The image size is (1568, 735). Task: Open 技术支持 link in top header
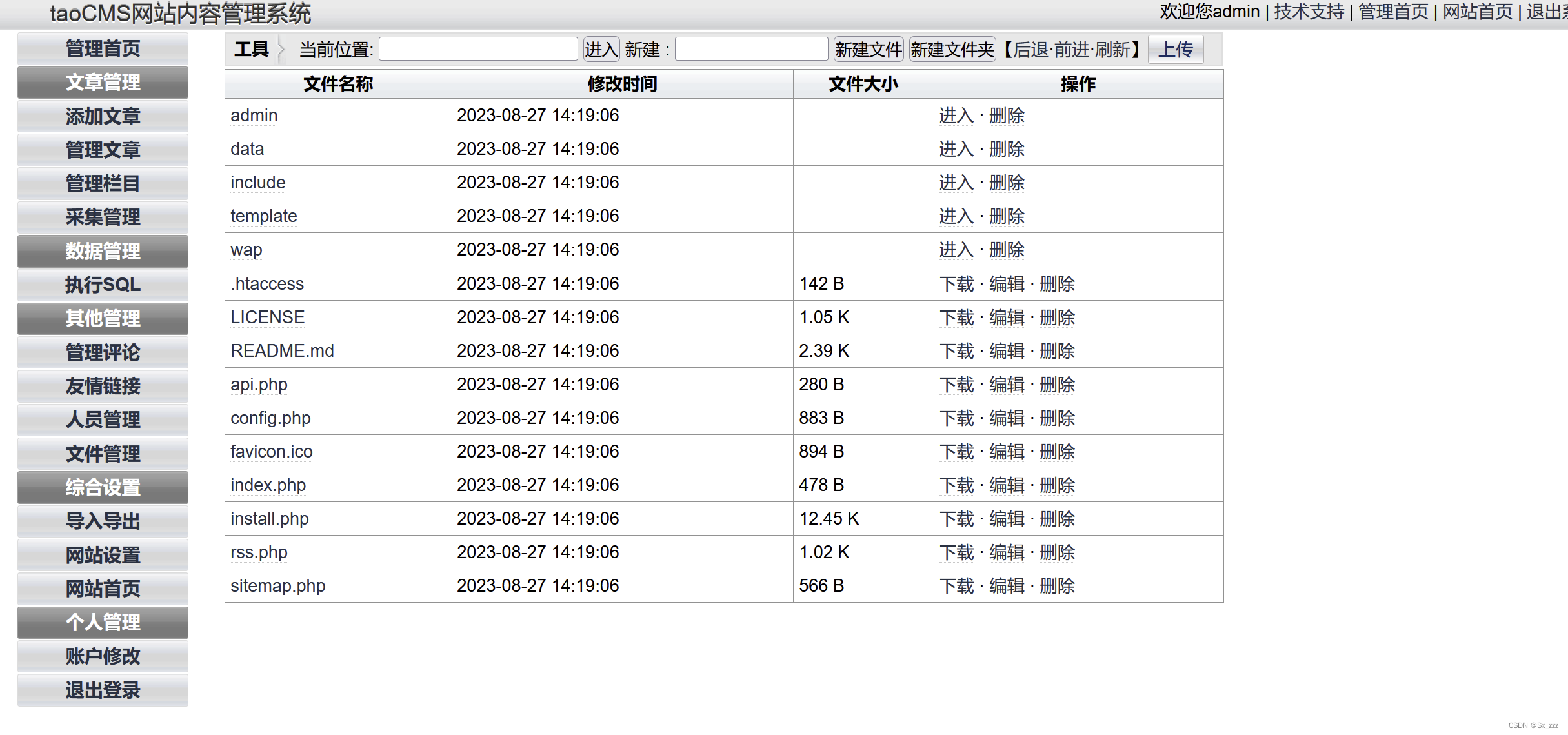coord(1309,12)
